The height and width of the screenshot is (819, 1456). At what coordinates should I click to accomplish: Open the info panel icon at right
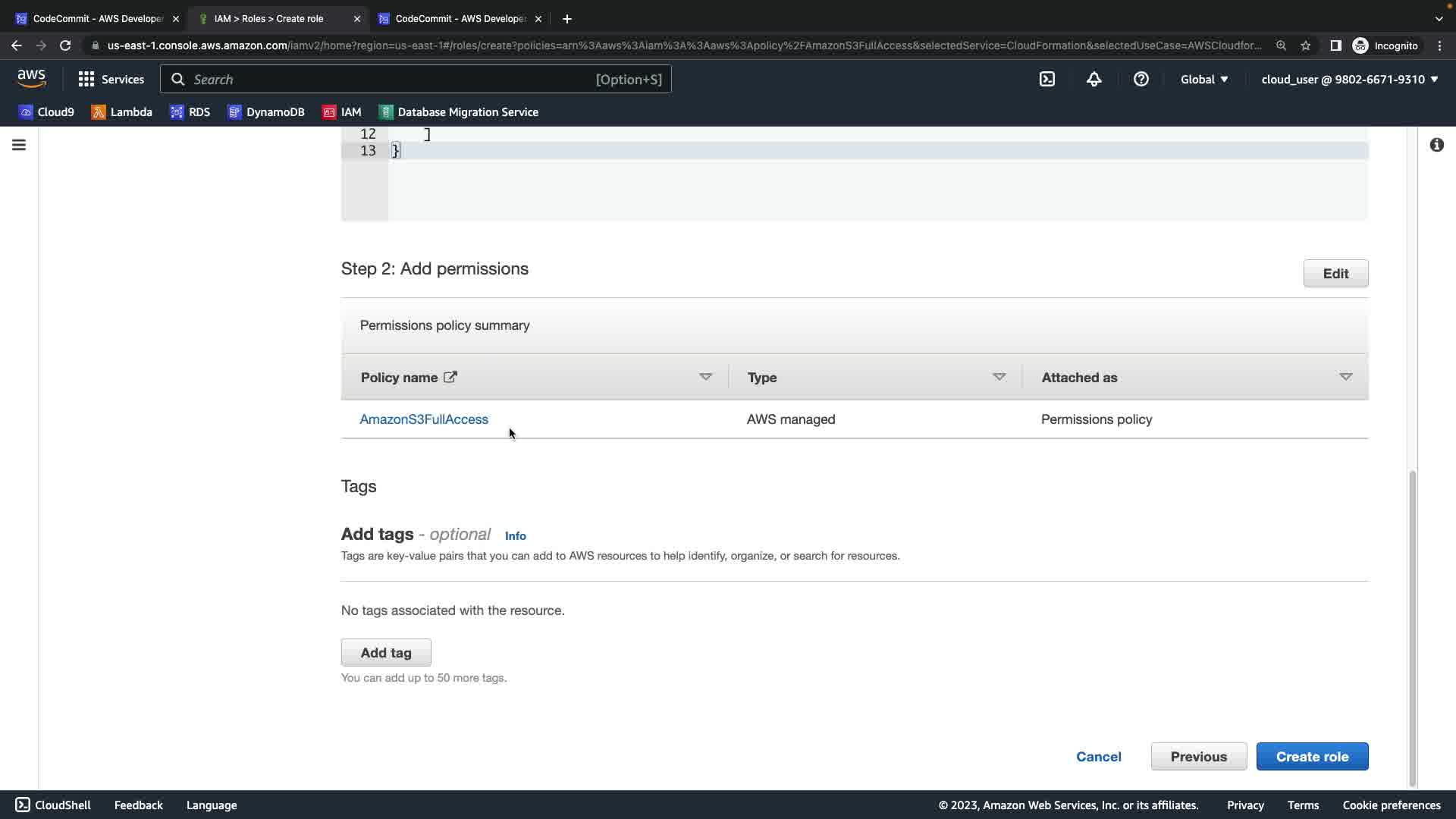point(1436,145)
